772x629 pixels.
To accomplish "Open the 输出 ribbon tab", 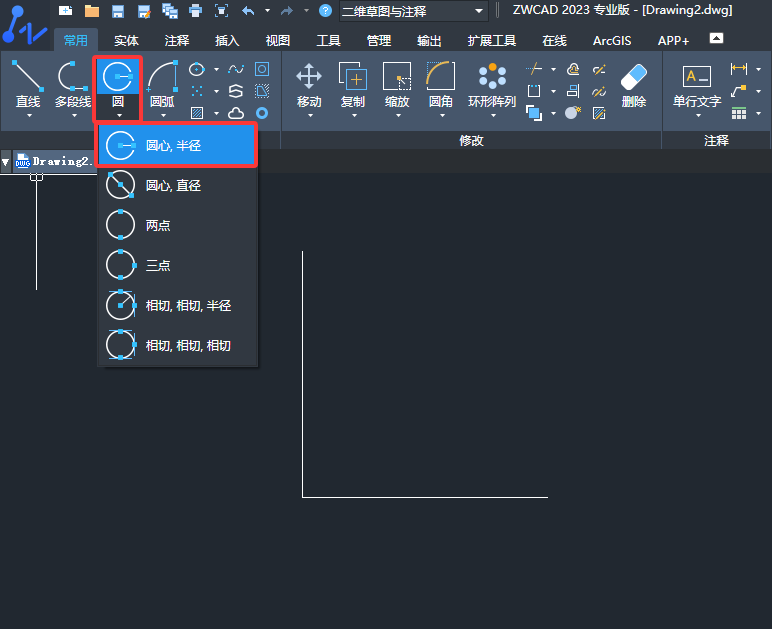I will pyautogui.click(x=429, y=40).
